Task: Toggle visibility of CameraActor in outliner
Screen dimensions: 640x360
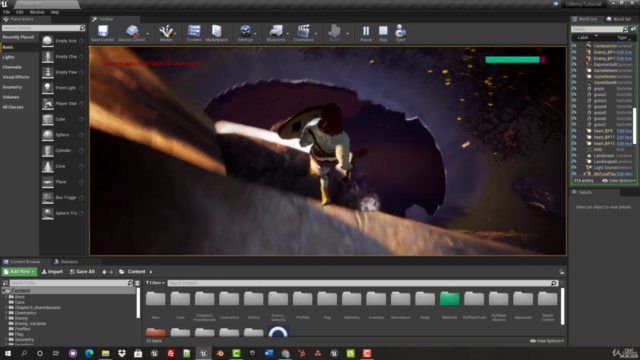Action: [574, 46]
